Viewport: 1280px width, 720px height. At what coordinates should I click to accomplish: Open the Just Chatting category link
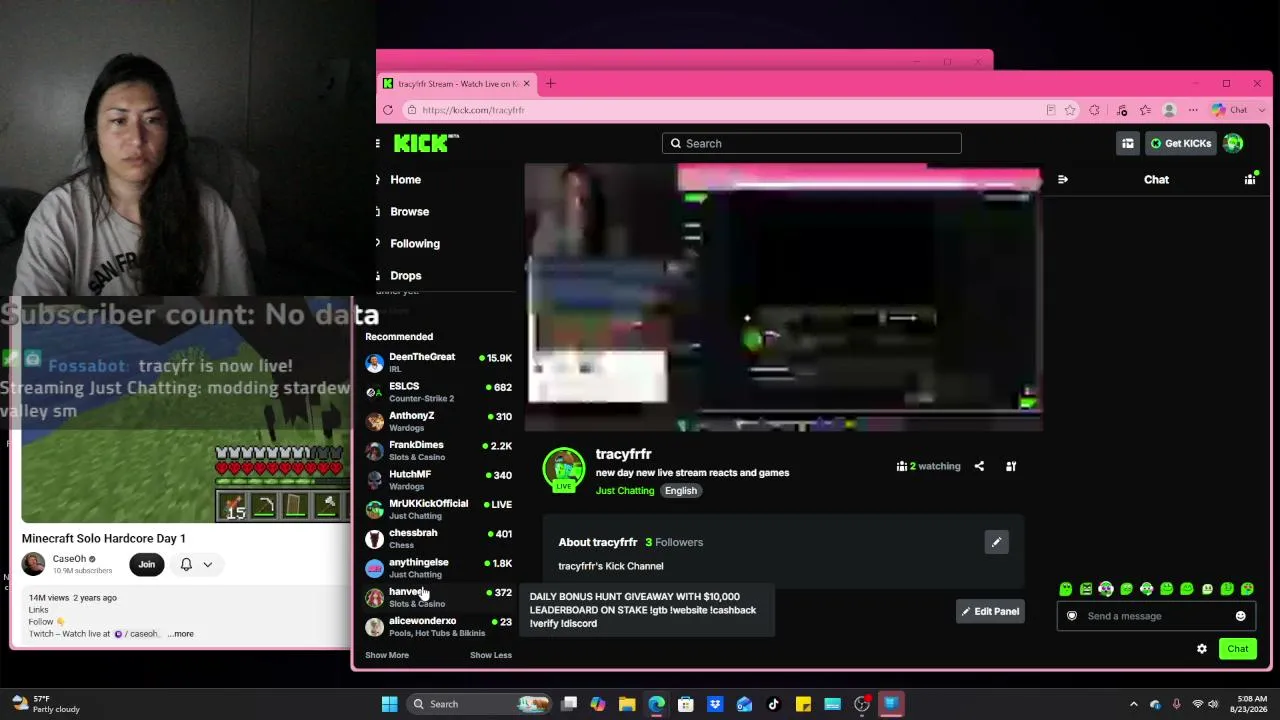(x=625, y=491)
